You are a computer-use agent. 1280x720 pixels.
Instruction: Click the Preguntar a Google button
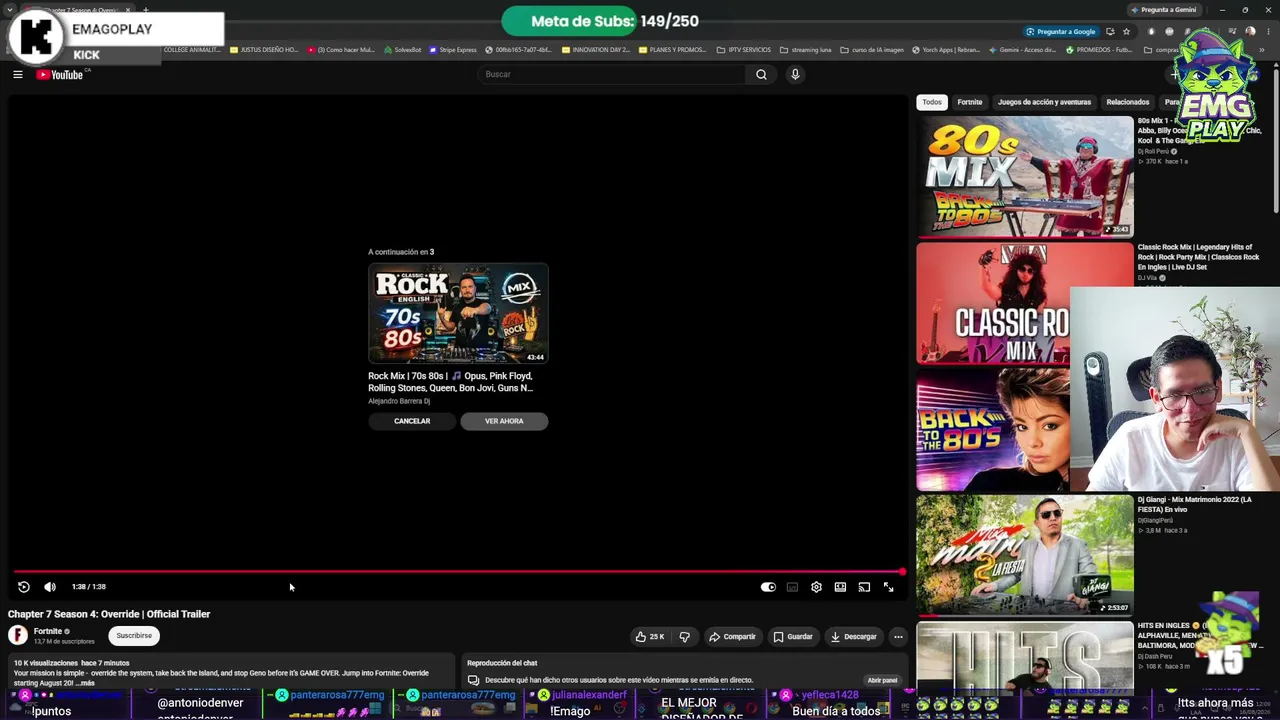coord(1060,32)
